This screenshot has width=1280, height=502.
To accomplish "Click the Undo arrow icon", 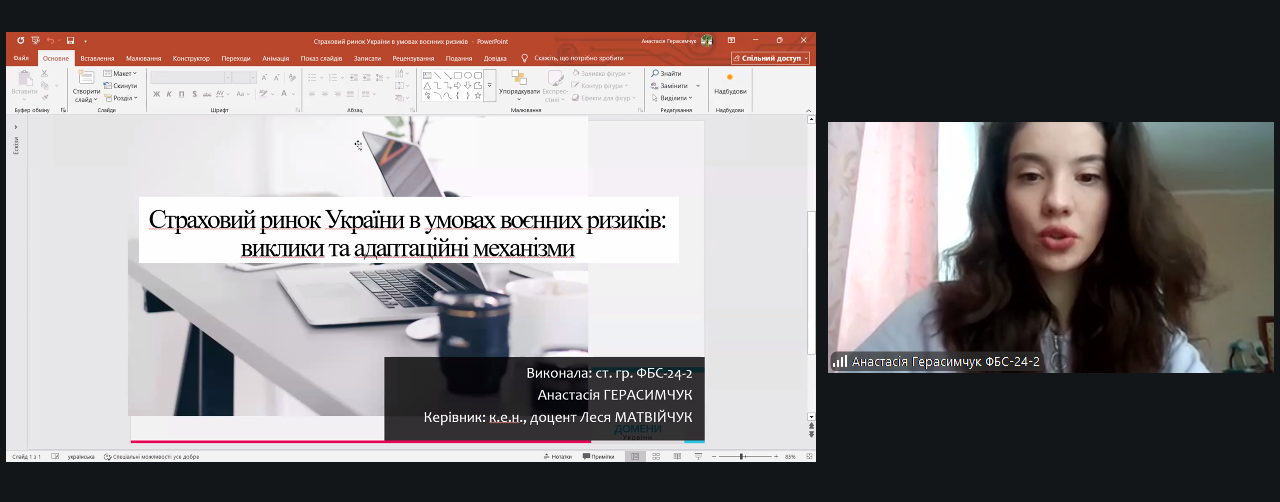I will coord(50,41).
